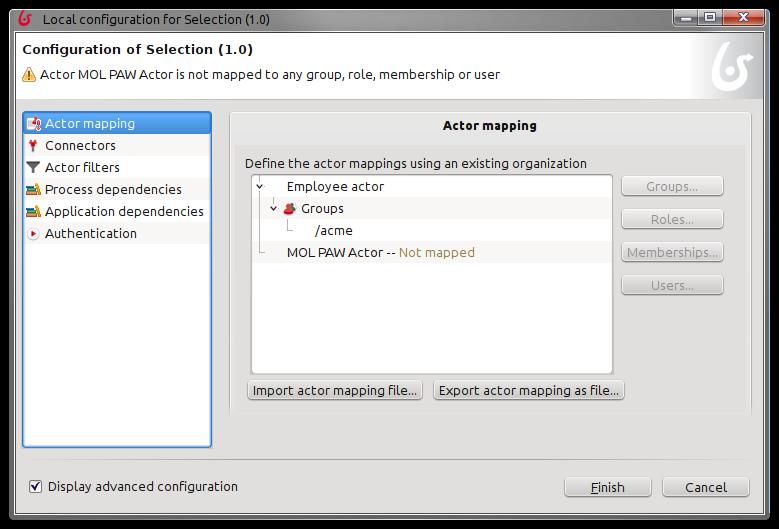
Task: Click the Process dependencies icon
Action: coord(33,189)
